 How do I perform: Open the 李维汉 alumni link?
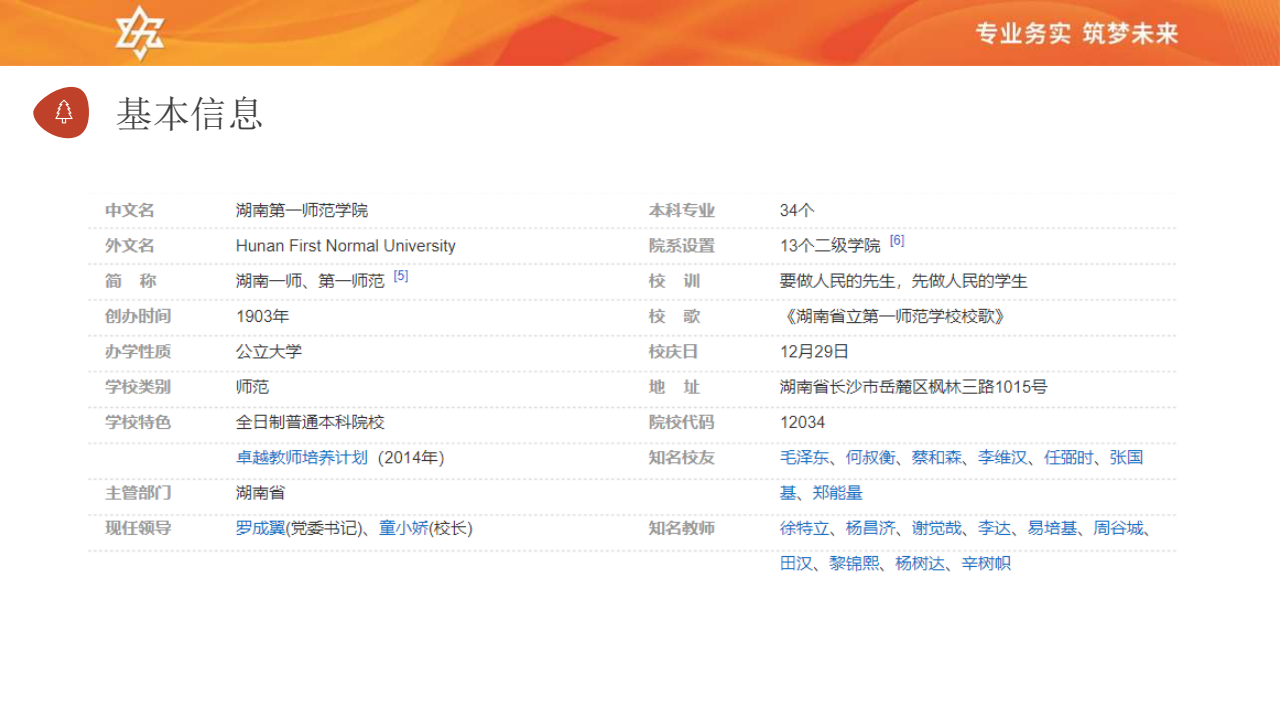1002,458
